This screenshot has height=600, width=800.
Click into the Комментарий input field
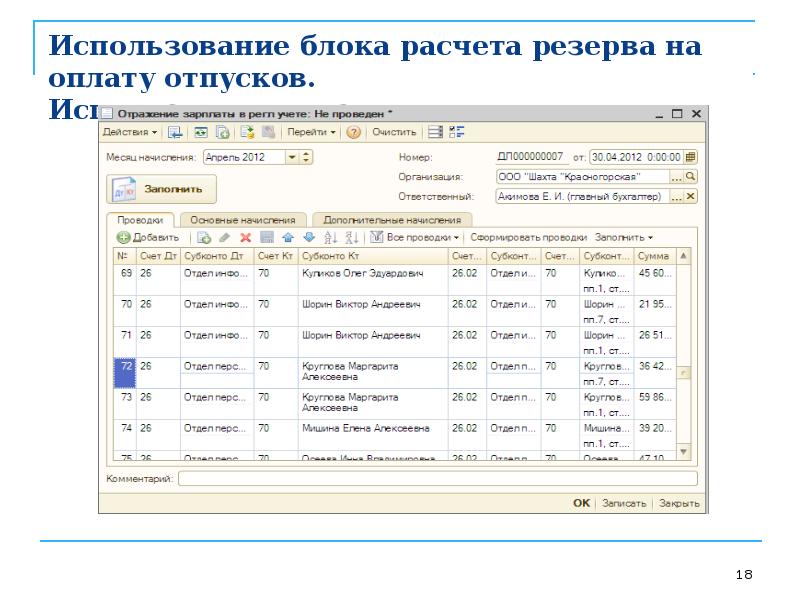click(438, 479)
